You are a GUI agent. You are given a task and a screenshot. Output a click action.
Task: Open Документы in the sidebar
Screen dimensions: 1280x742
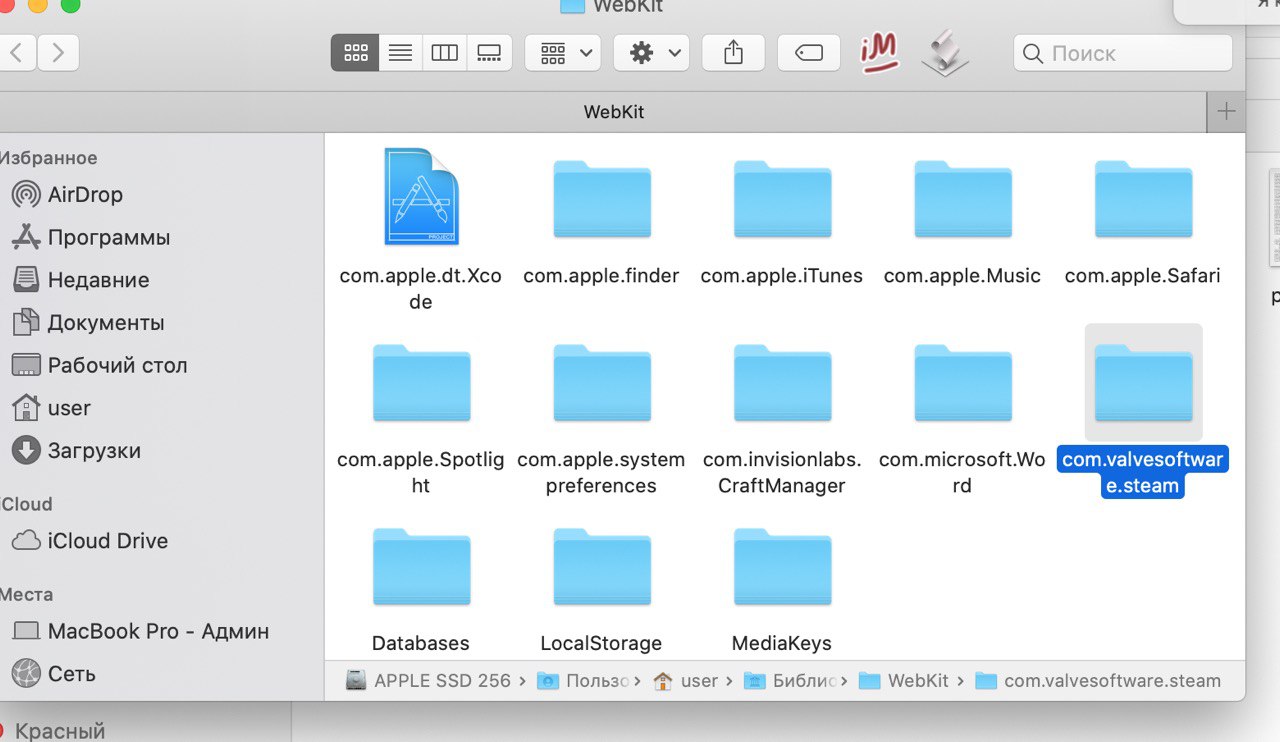point(88,323)
